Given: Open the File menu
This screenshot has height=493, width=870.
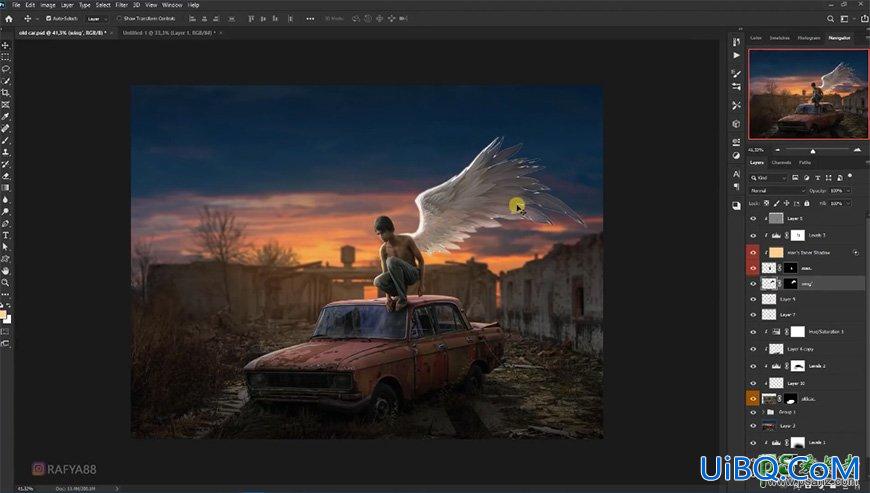Looking at the screenshot, I should 16,4.
